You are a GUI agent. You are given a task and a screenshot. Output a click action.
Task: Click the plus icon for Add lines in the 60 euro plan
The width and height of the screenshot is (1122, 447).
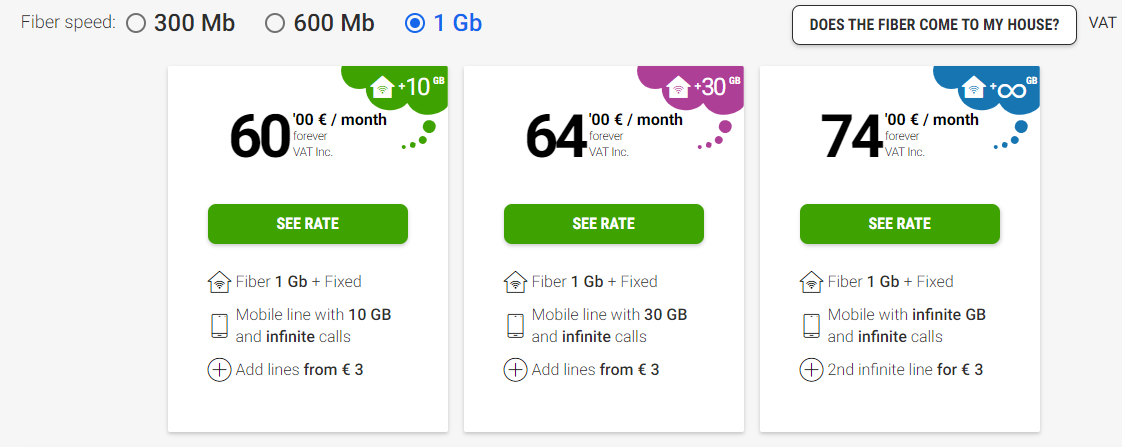(x=219, y=370)
